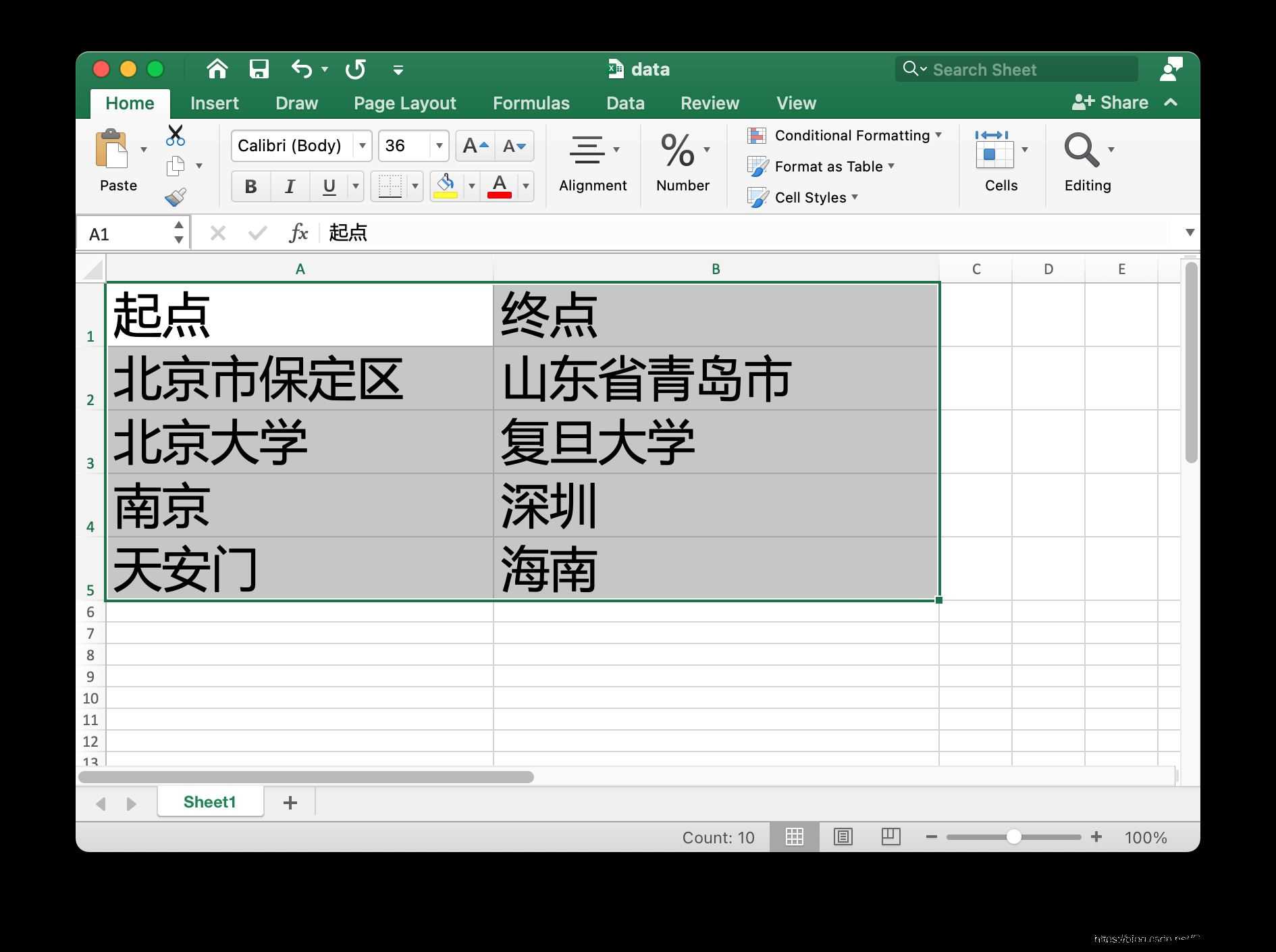Select the Cut scissors icon
This screenshot has height=952, width=1276.
click(175, 135)
